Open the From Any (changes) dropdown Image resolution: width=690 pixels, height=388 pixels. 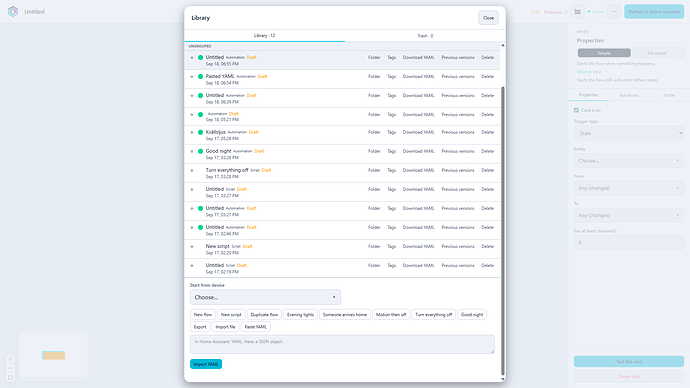[x=629, y=188]
